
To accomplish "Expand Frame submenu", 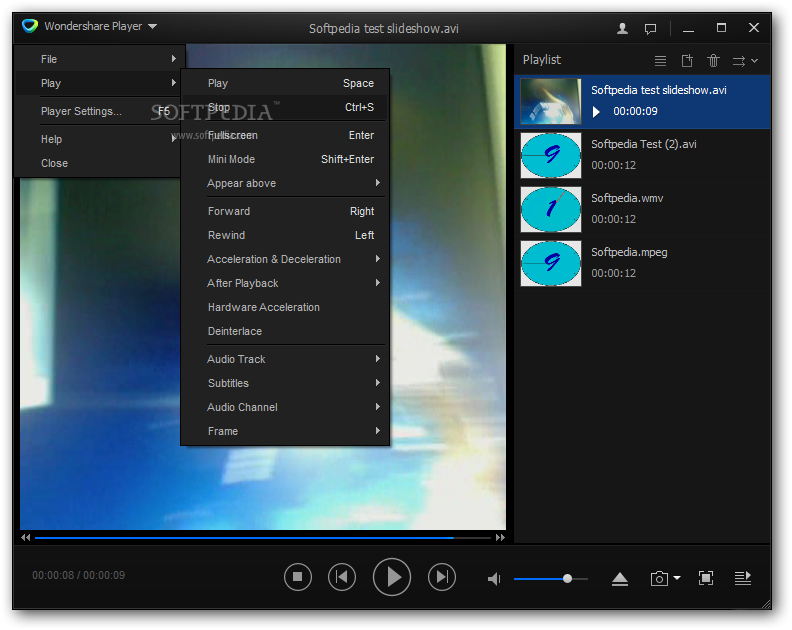I will point(285,431).
